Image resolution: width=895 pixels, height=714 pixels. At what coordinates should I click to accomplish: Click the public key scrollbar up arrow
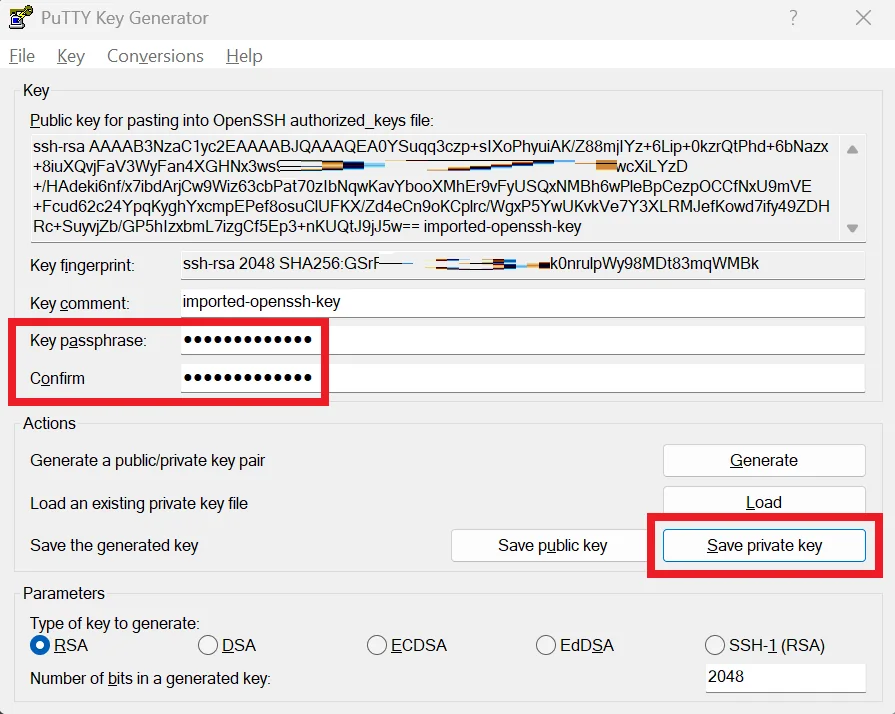click(852, 150)
